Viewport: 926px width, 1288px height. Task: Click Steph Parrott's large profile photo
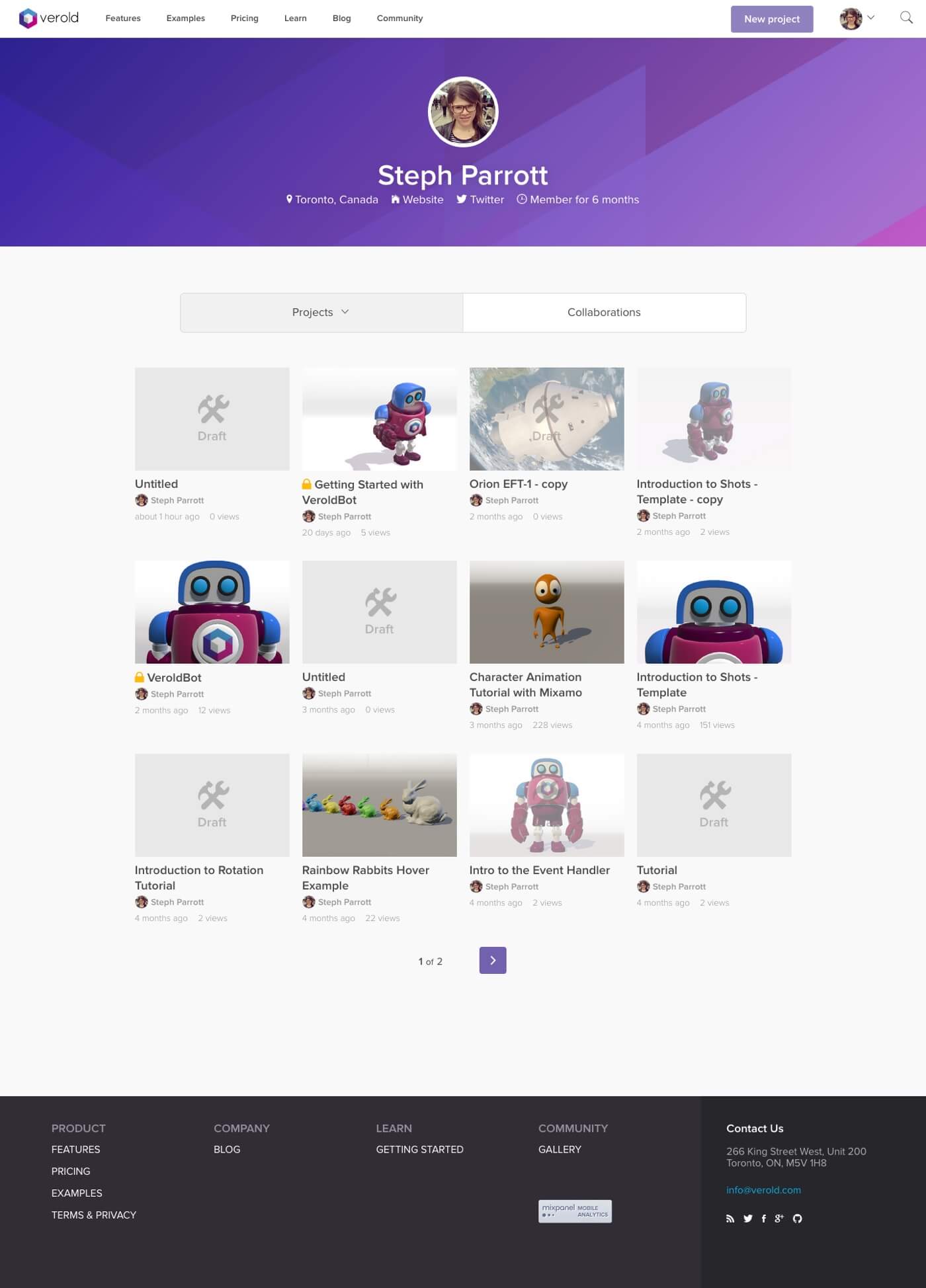coord(463,112)
